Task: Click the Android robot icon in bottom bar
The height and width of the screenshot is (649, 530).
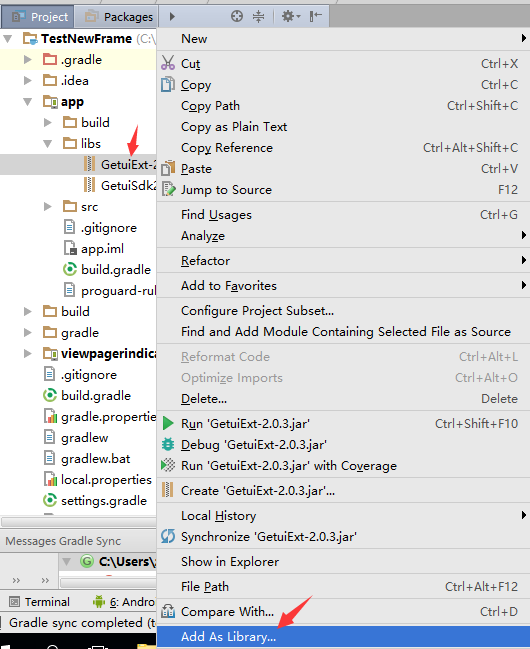Action: (x=99, y=601)
